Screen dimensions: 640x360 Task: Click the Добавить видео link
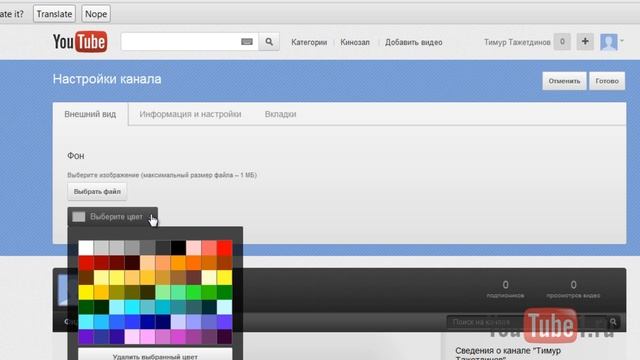tap(413, 42)
